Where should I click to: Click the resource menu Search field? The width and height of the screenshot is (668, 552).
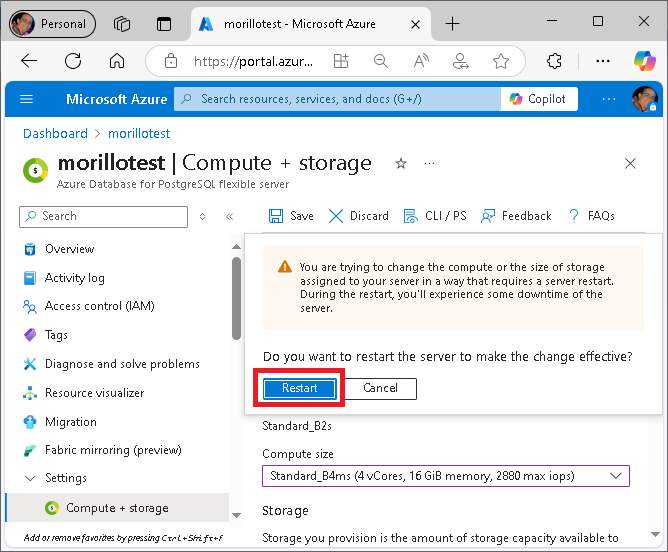104,216
